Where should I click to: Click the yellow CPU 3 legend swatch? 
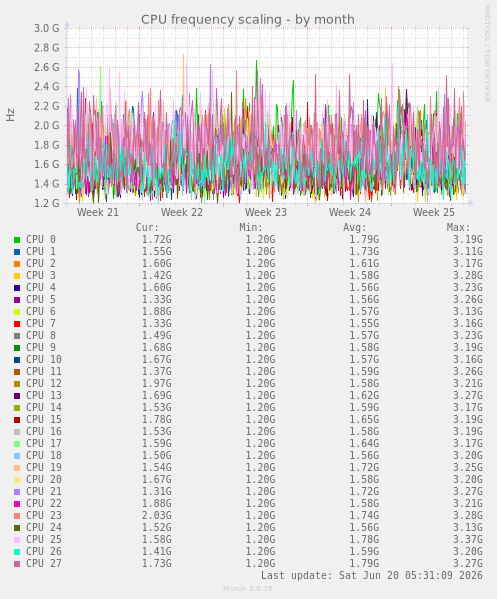tap(17, 276)
